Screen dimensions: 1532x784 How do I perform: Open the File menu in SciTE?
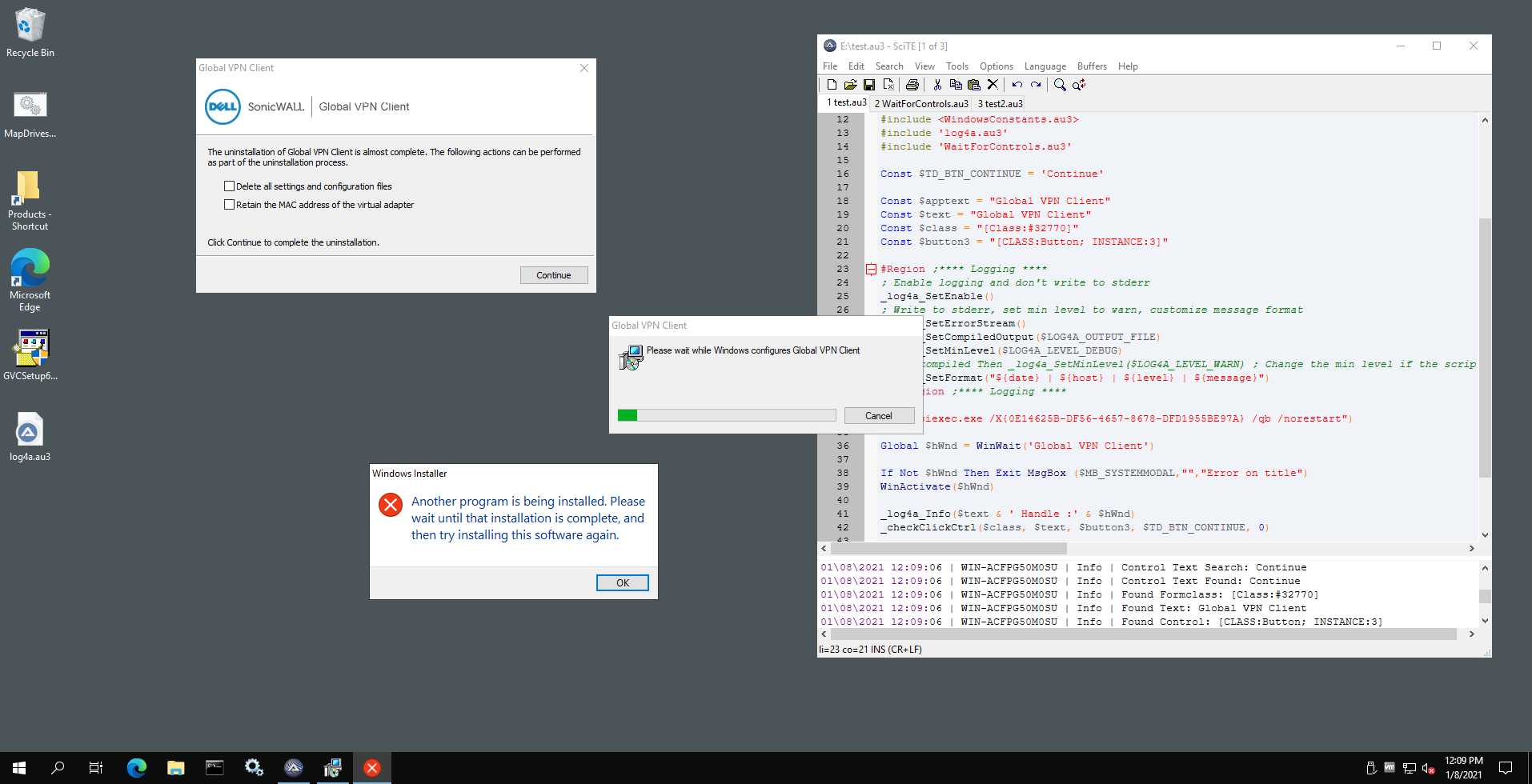tap(830, 66)
